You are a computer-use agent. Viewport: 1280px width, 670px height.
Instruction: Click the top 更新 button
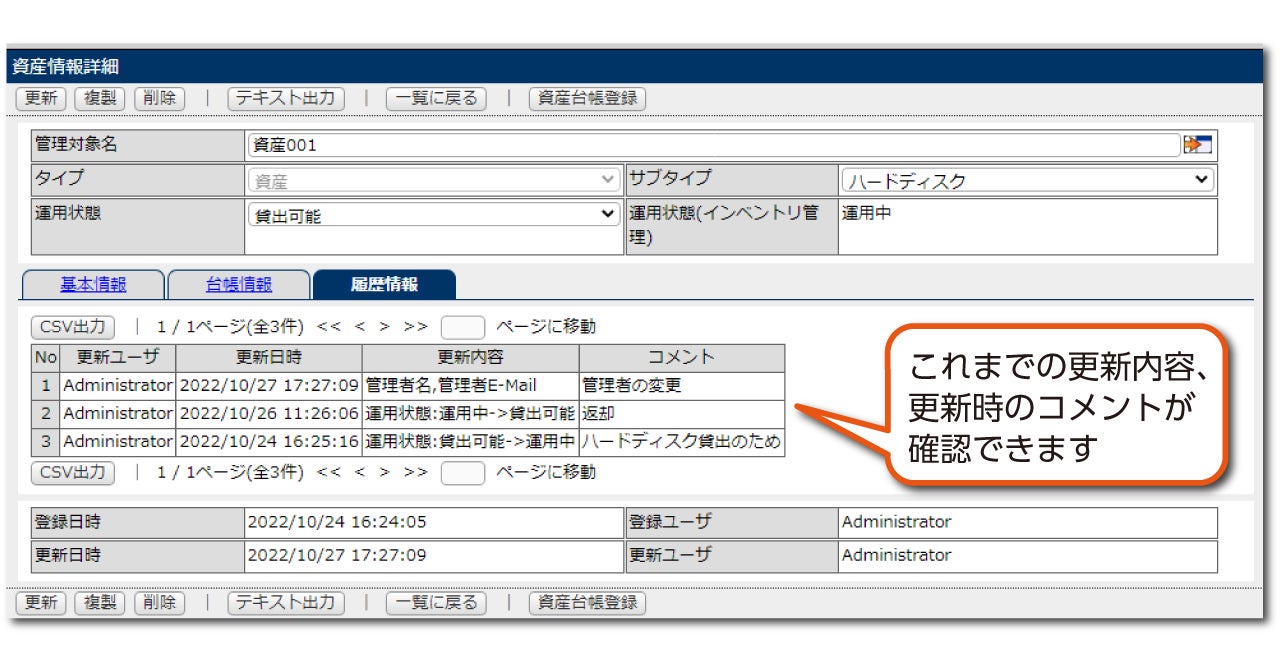click(x=41, y=98)
